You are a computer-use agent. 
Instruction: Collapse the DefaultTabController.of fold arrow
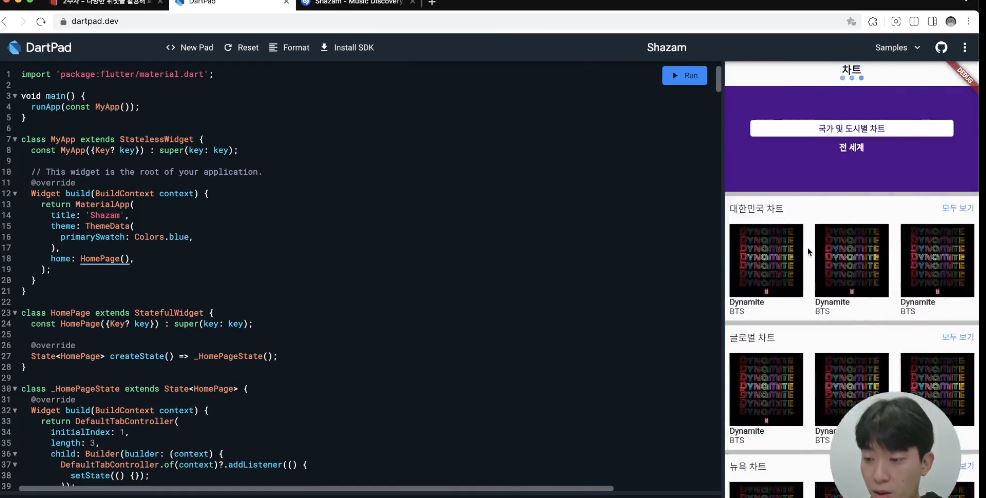(15, 465)
